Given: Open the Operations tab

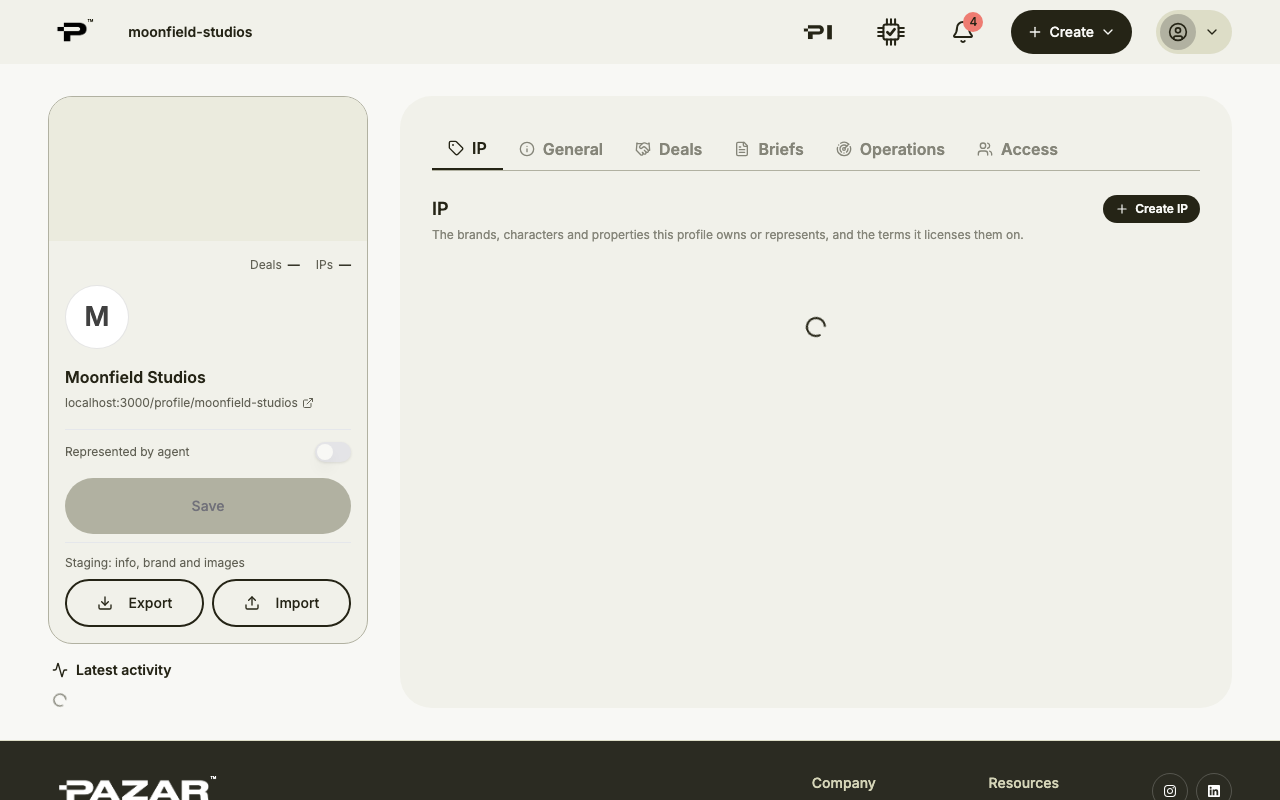Looking at the screenshot, I should pyautogui.click(x=890, y=149).
